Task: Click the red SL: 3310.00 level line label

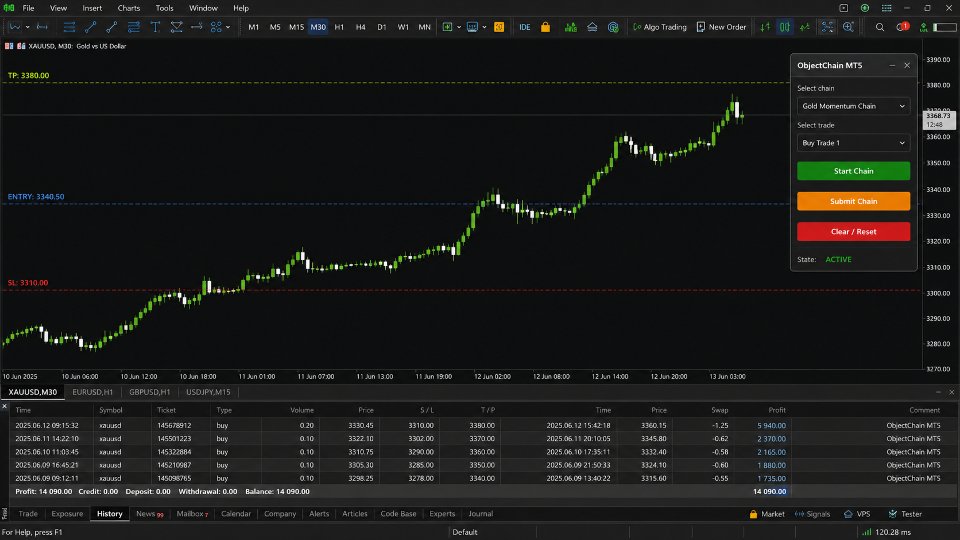Action: (28, 283)
